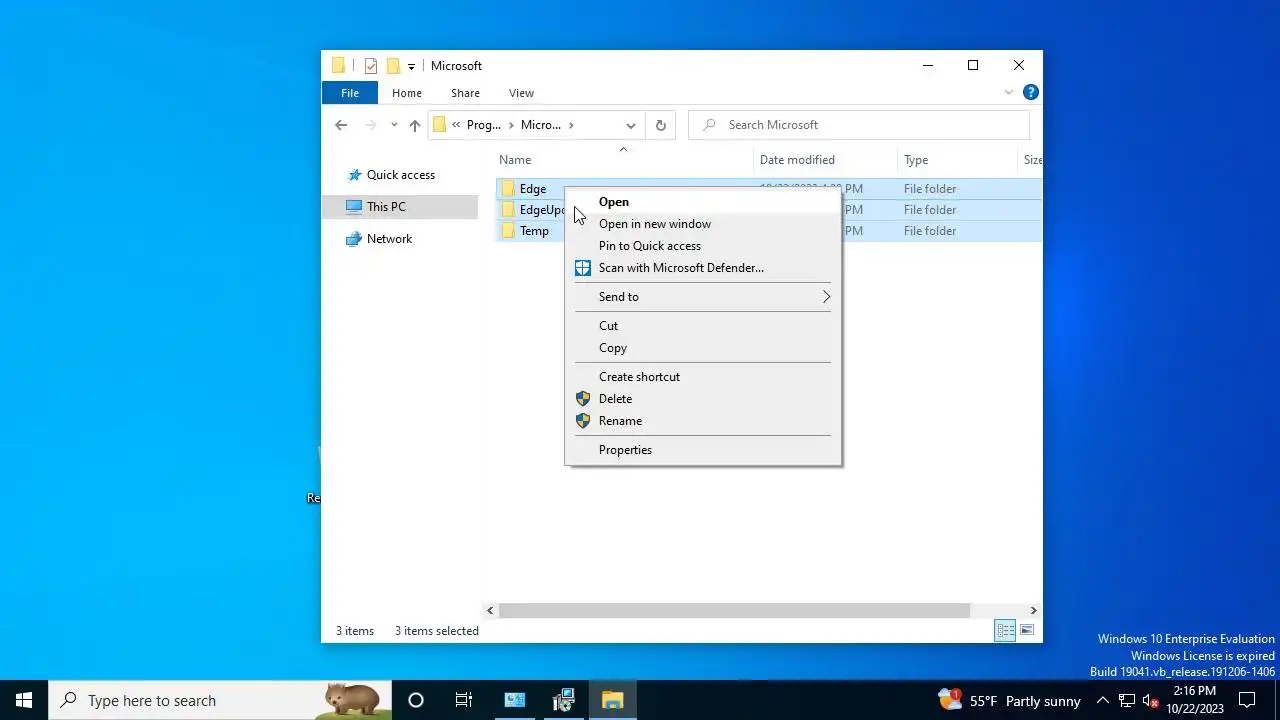Open the Action Center notifications icon
Image resolution: width=1280 pixels, height=720 pixels.
tap(1247, 700)
